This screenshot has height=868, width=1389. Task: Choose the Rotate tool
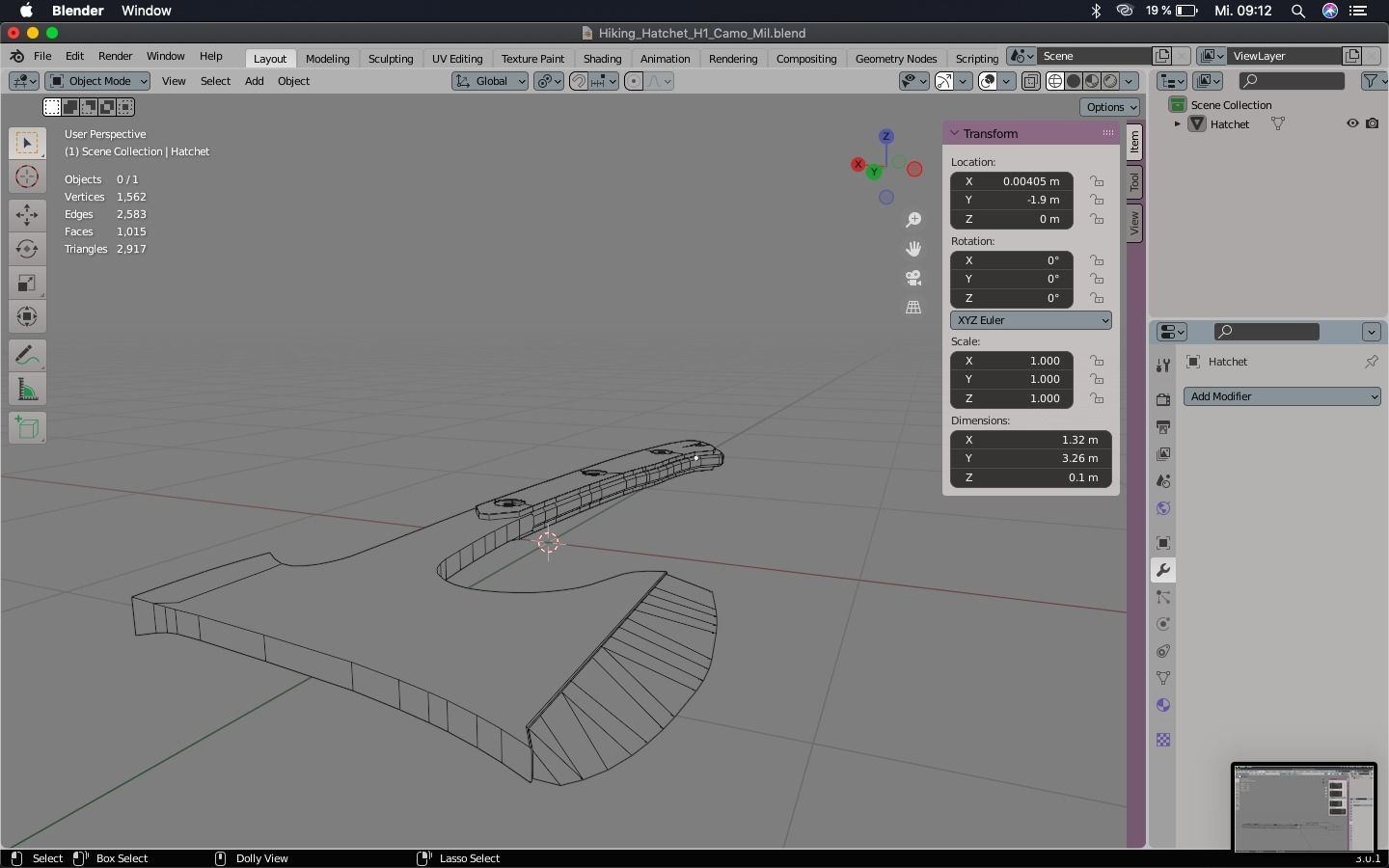pos(27,249)
